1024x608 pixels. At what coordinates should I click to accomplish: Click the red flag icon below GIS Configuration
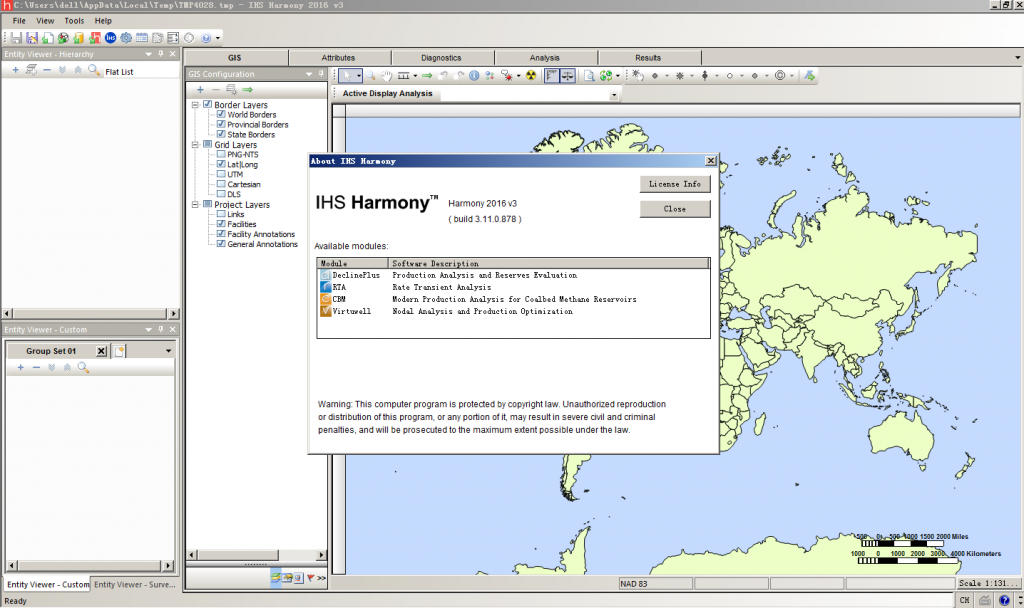[x=311, y=578]
